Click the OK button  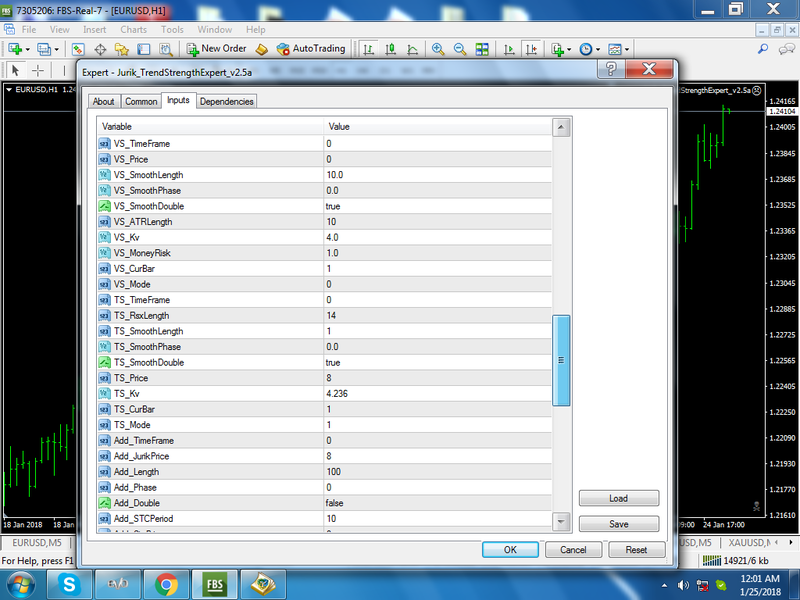point(510,549)
